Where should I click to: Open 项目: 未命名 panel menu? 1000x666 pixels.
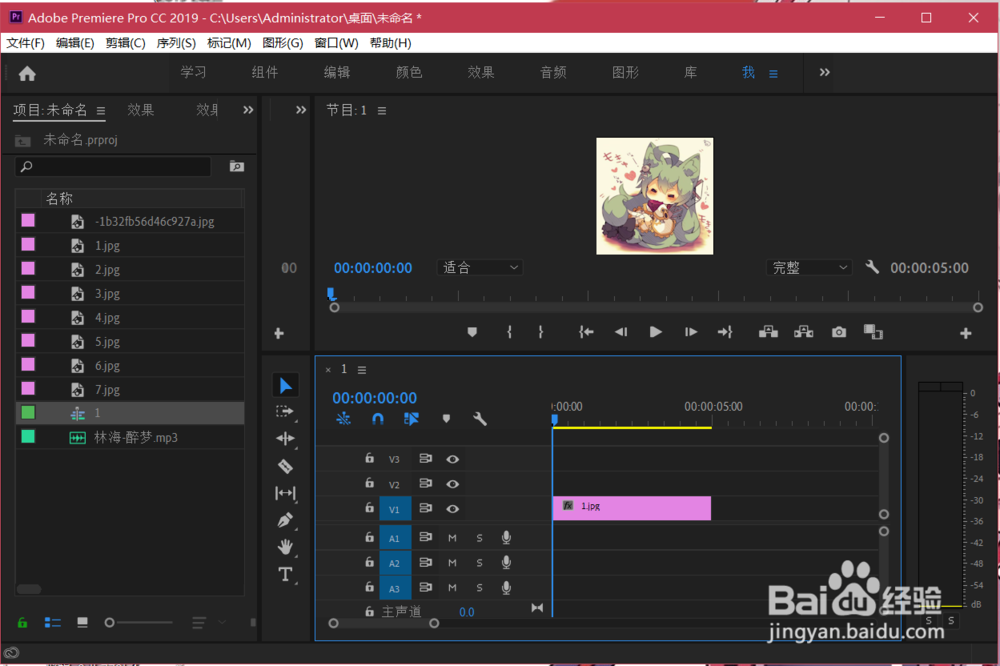click(x=101, y=110)
